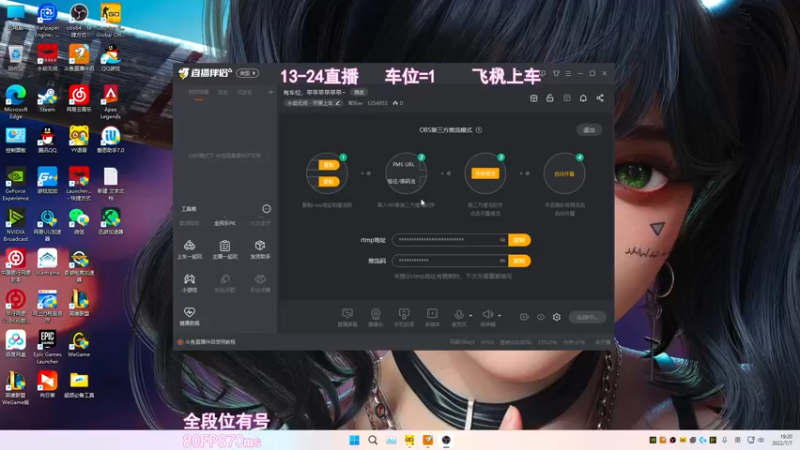Open the 主播一起玩 clipboard tool
This screenshot has height=450, width=800.
(224, 249)
